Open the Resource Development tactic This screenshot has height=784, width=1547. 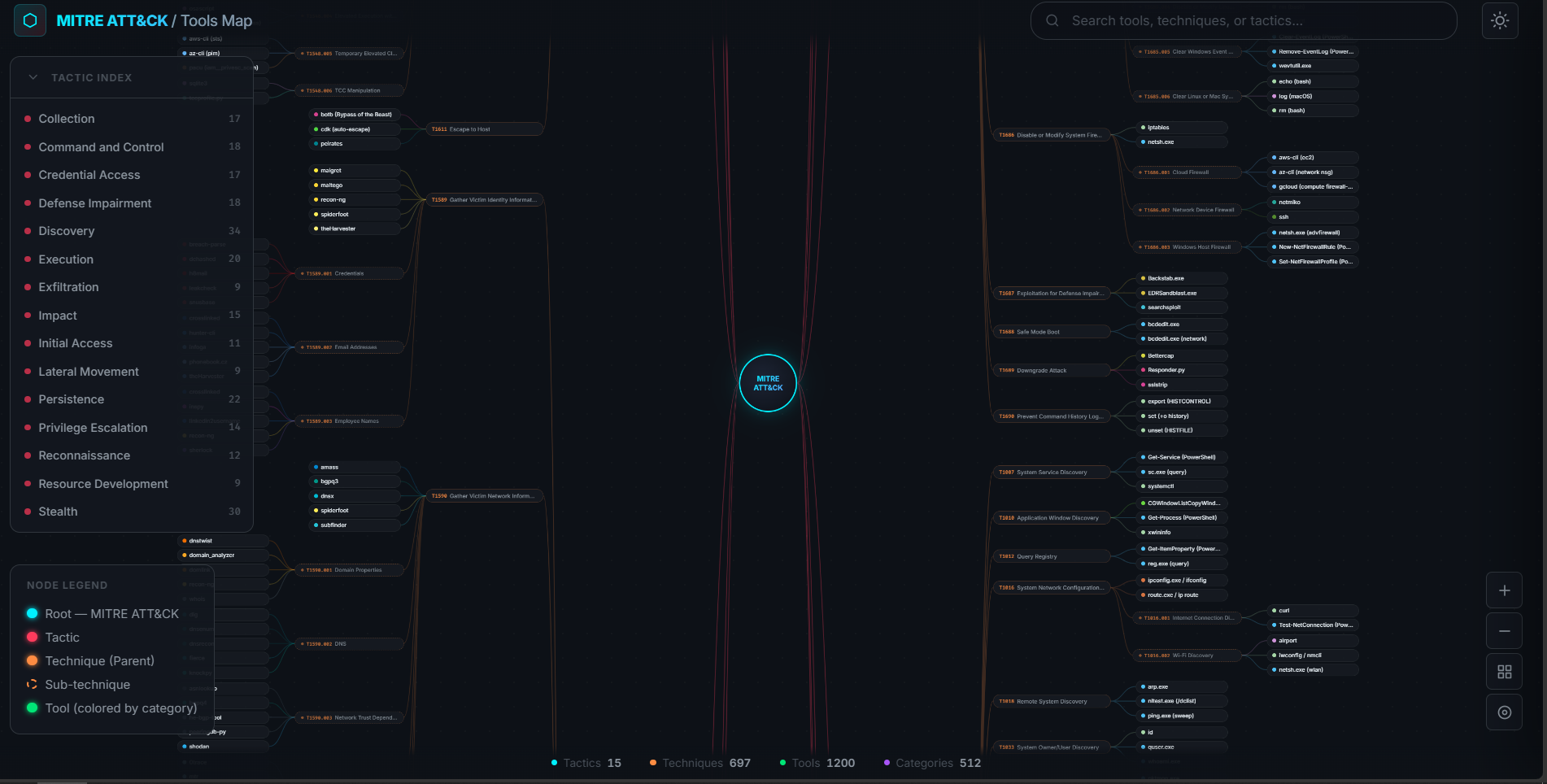132,484
